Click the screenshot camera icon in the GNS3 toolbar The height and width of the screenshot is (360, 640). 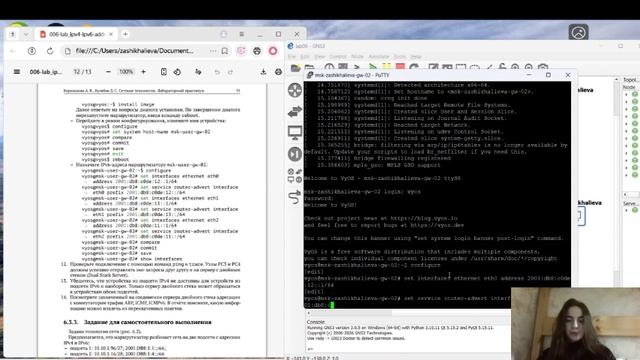coord(542,67)
